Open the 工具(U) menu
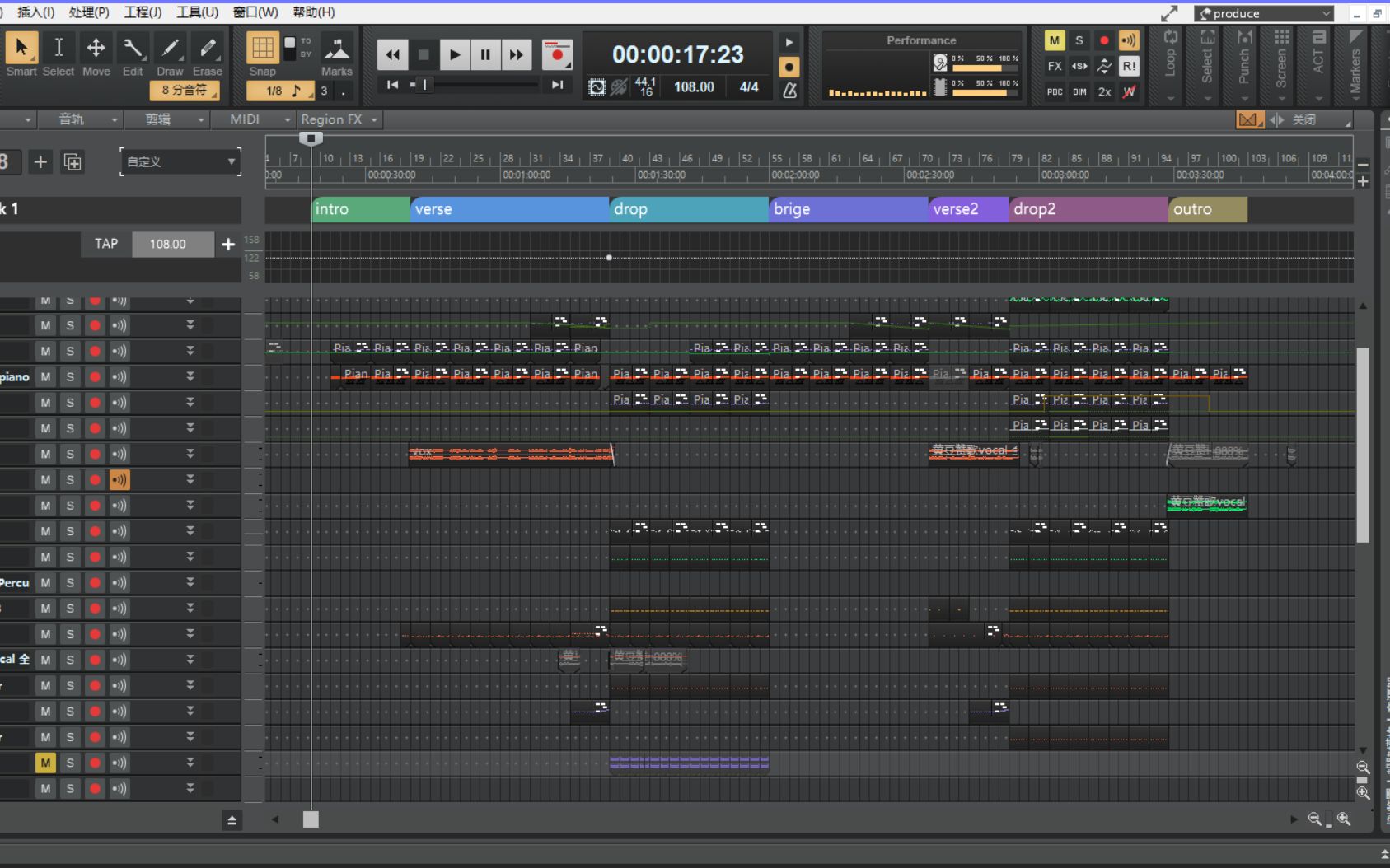Viewport: 1390px width, 868px height. [x=197, y=12]
